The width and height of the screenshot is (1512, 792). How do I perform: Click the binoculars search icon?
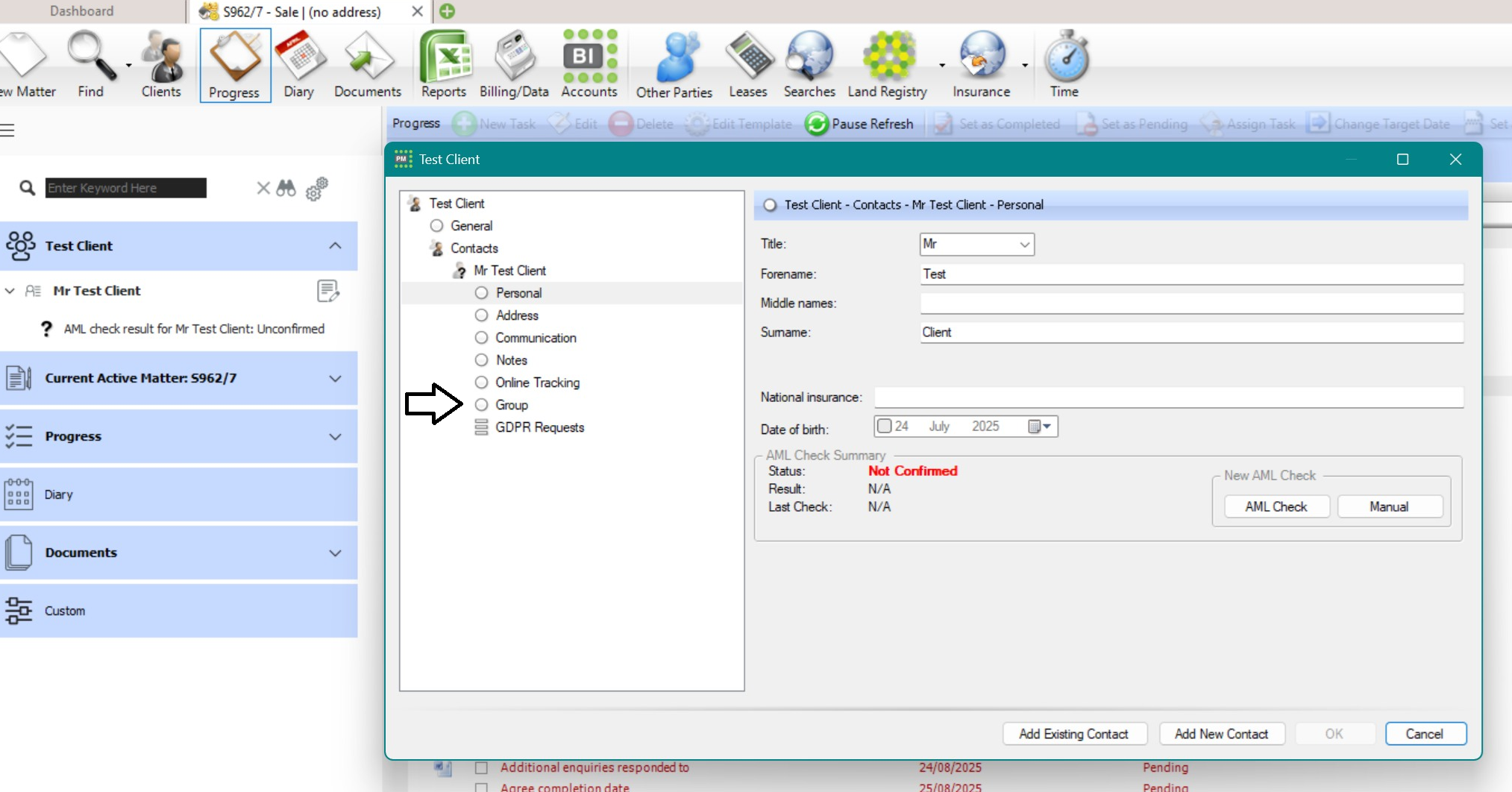coord(286,188)
